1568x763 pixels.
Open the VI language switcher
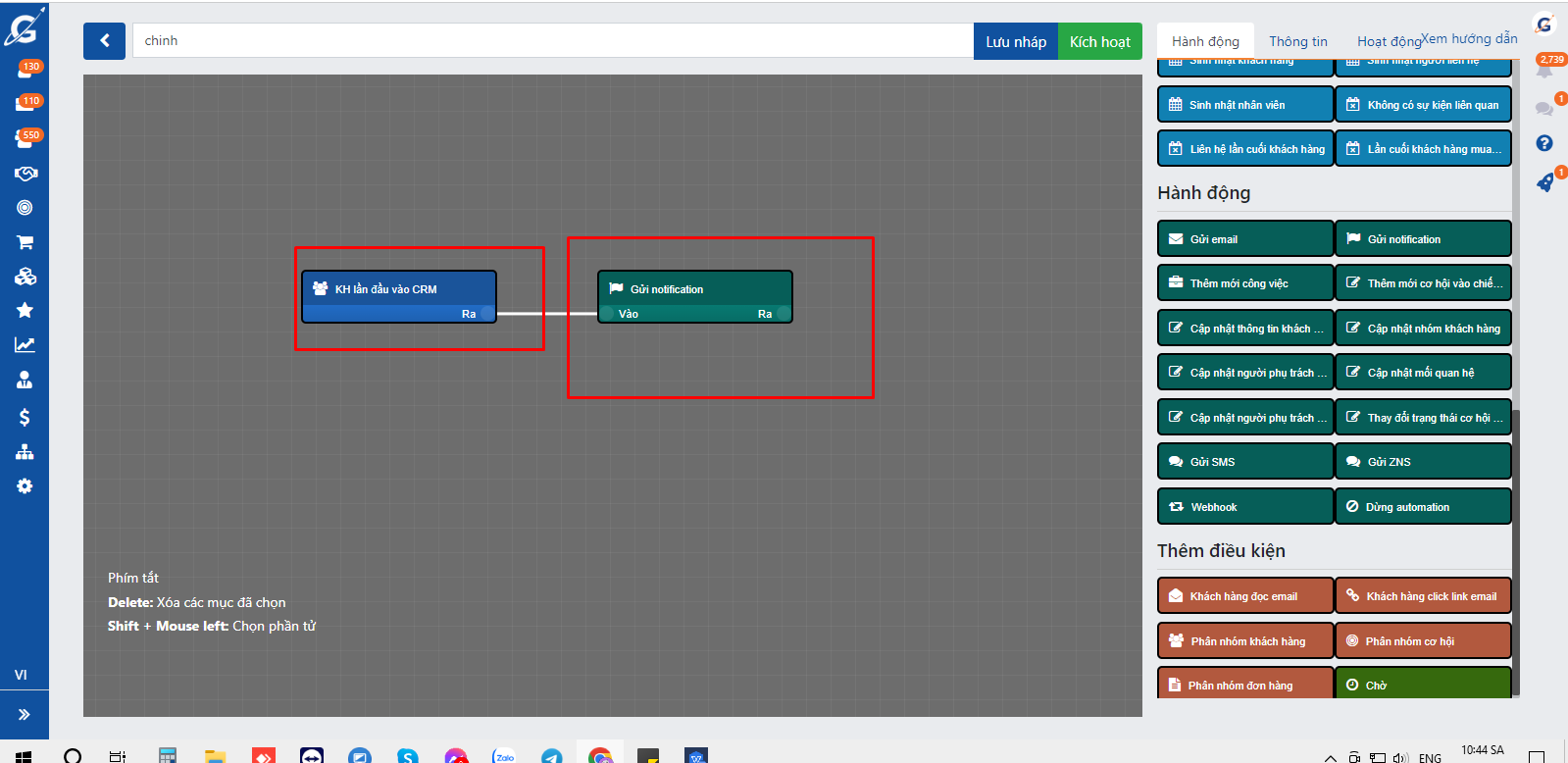click(22, 675)
